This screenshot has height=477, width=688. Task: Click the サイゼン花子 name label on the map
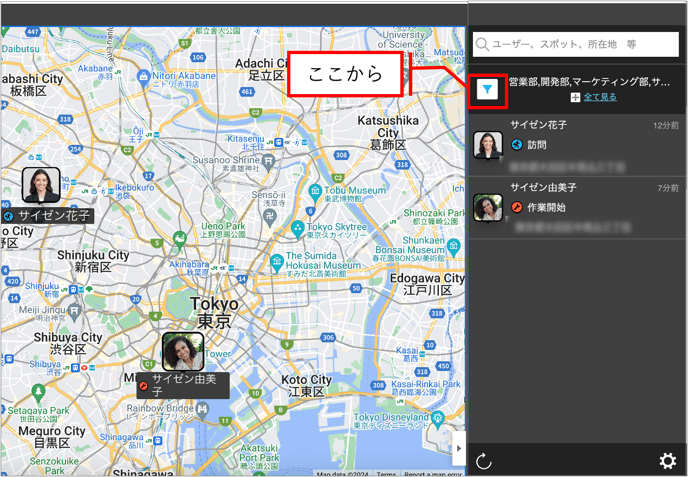click(47, 215)
